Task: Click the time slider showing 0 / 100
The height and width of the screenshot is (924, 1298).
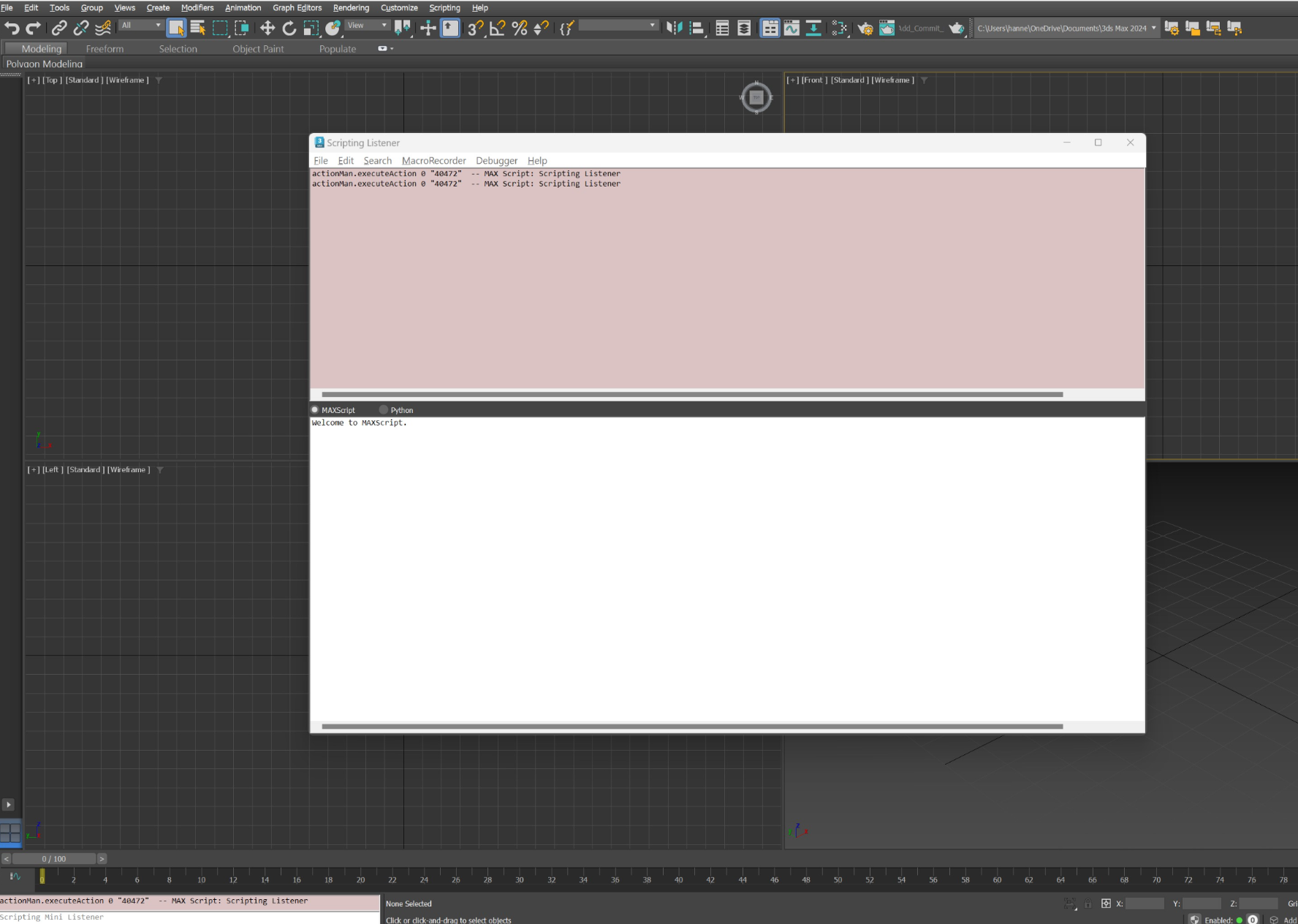Action: coord(54,859)
